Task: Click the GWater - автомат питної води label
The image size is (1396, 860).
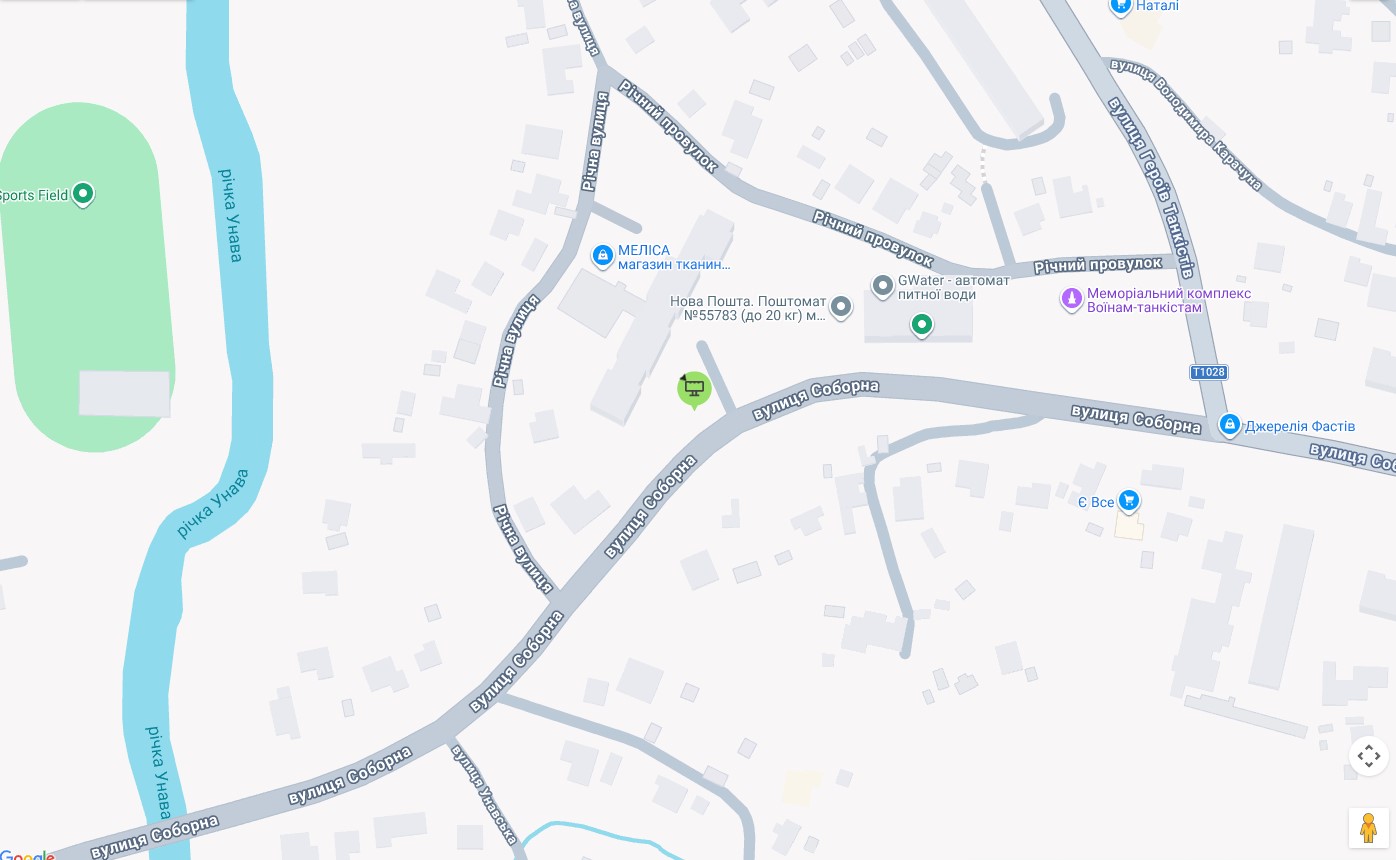Action: (954, 288)
